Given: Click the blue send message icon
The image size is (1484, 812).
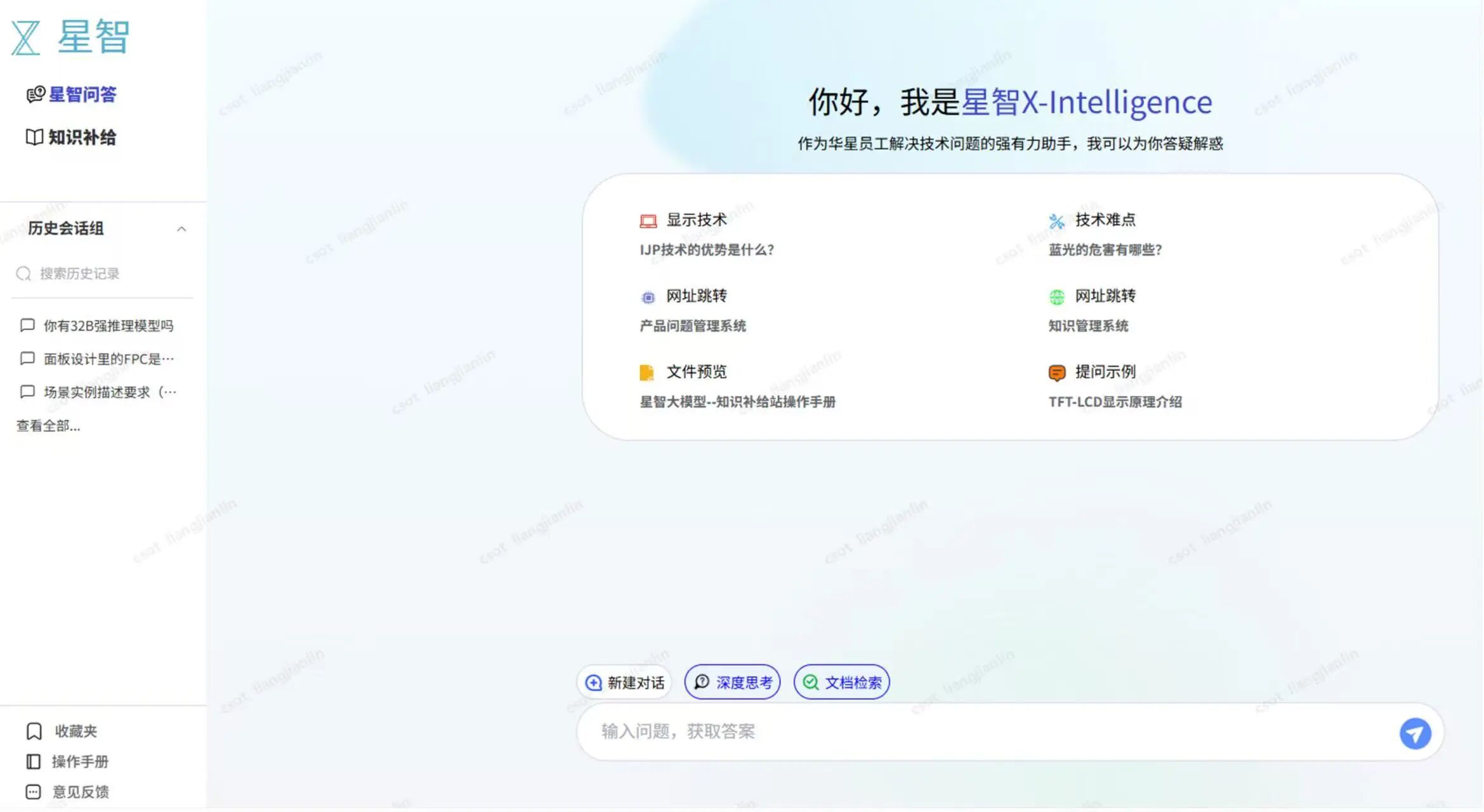Looking at the screenshot, I should pos(1415,733).
